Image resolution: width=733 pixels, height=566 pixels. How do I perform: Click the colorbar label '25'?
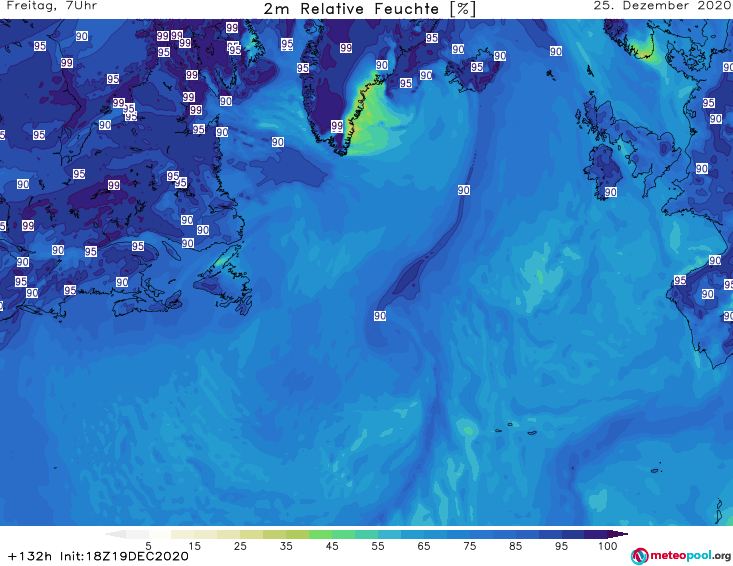click(x=240, y=546)
